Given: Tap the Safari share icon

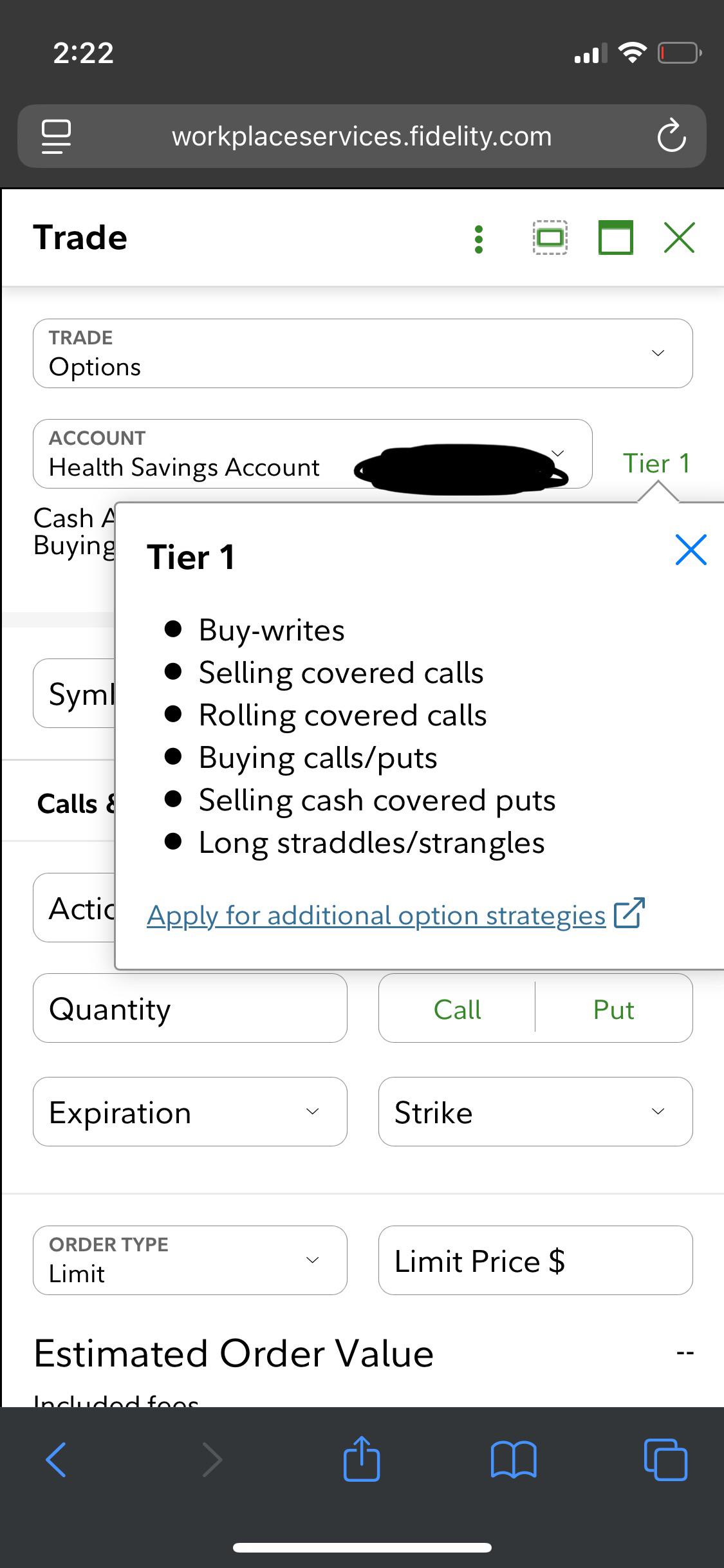Looking at the screenshot, I should (362, 1459).
